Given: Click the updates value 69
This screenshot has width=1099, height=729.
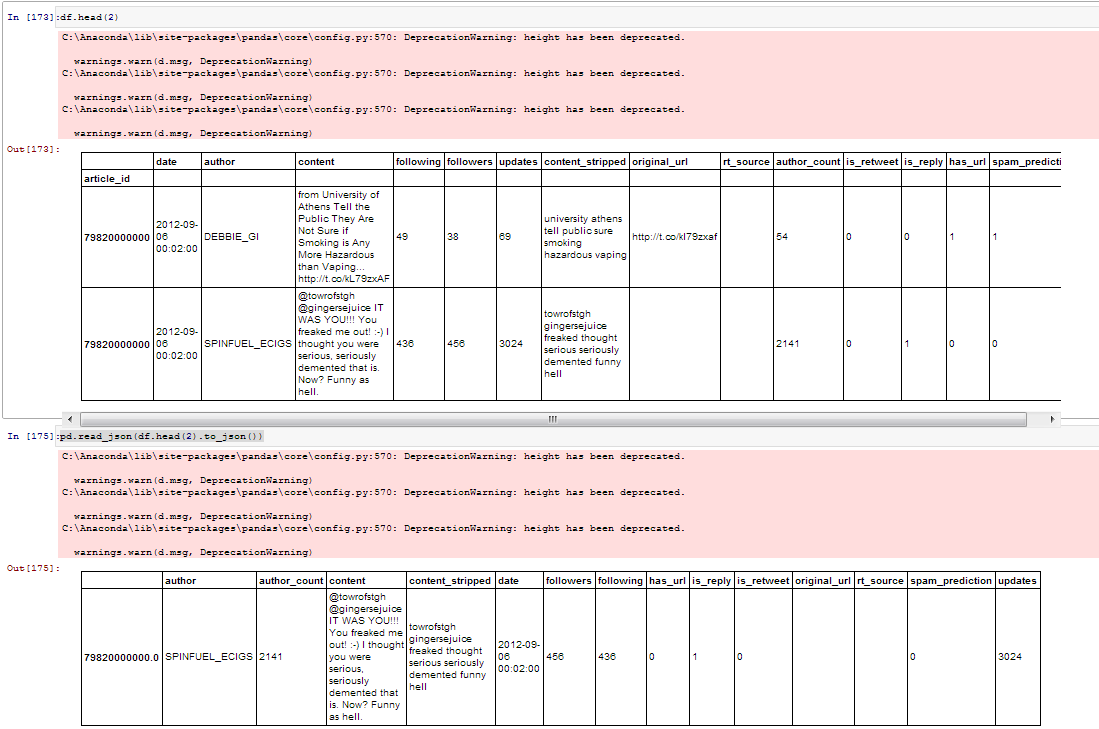Looking at the screenshot, I should 519,237.
